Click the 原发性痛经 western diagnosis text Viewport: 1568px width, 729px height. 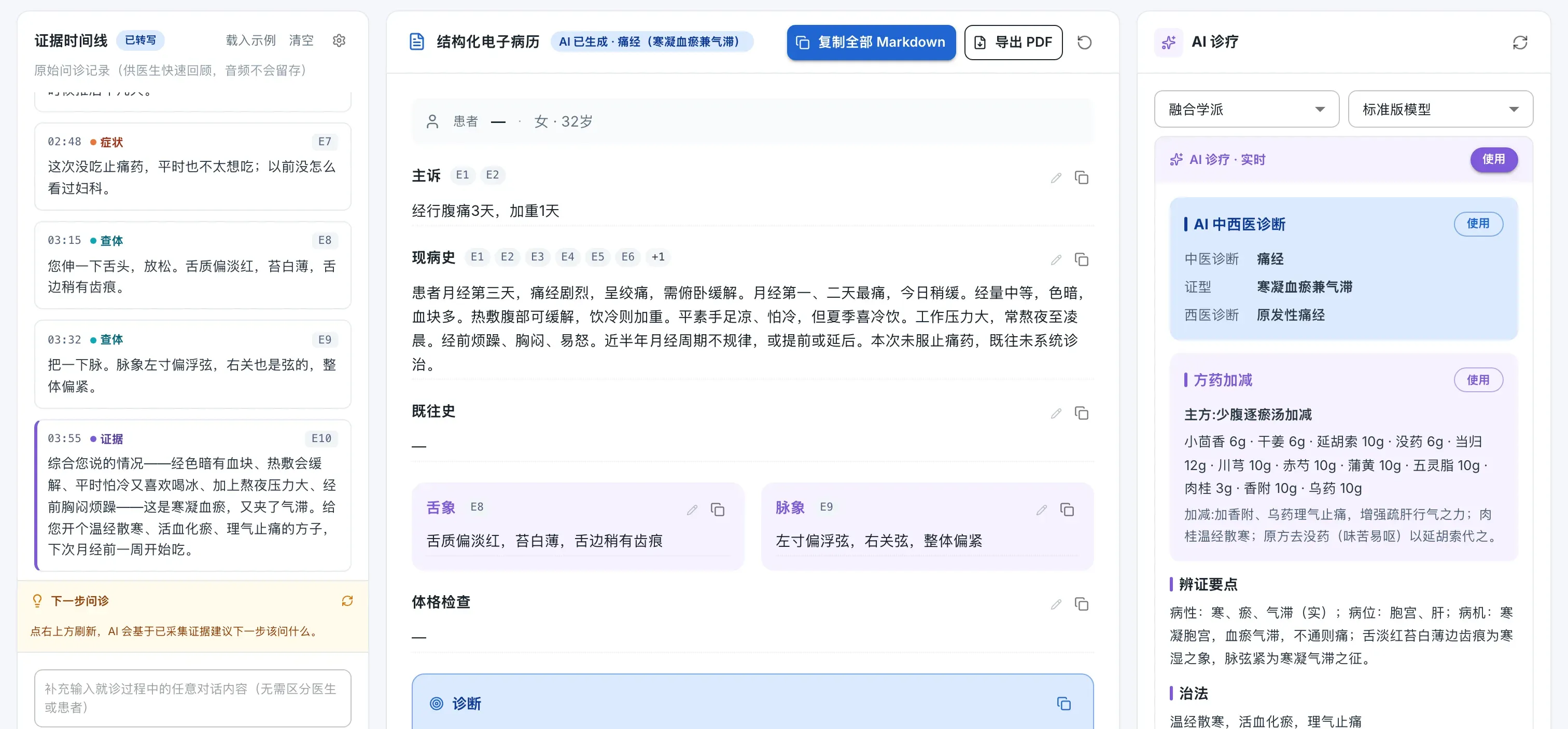[1291, 315]
